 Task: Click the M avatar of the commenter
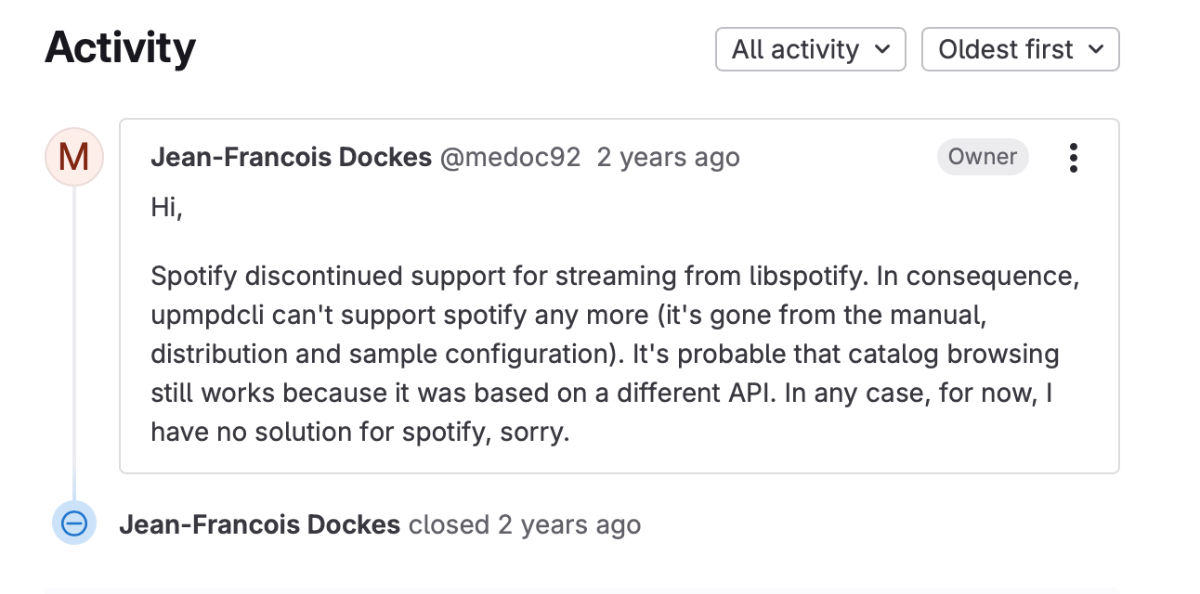click(x=74, y=158)
